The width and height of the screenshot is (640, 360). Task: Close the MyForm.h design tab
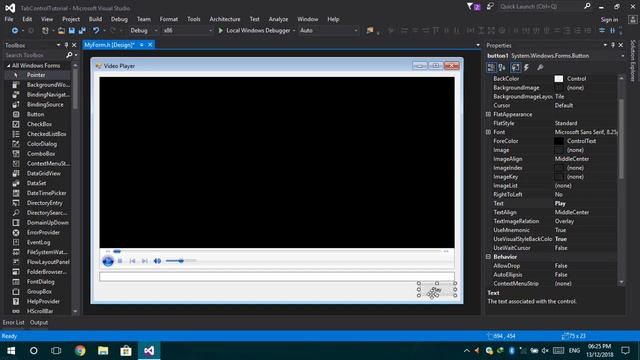[x=150, y=45]
